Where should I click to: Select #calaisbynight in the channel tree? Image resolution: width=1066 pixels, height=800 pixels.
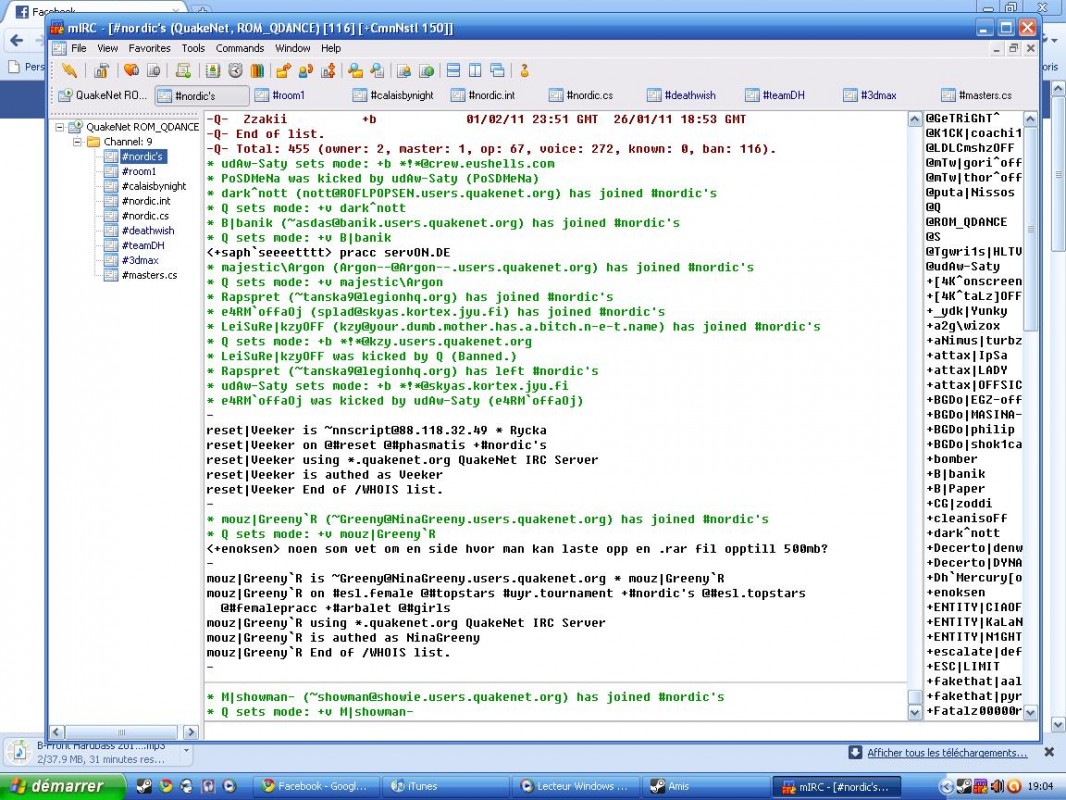pyautogui.click(x=153, y=186)
